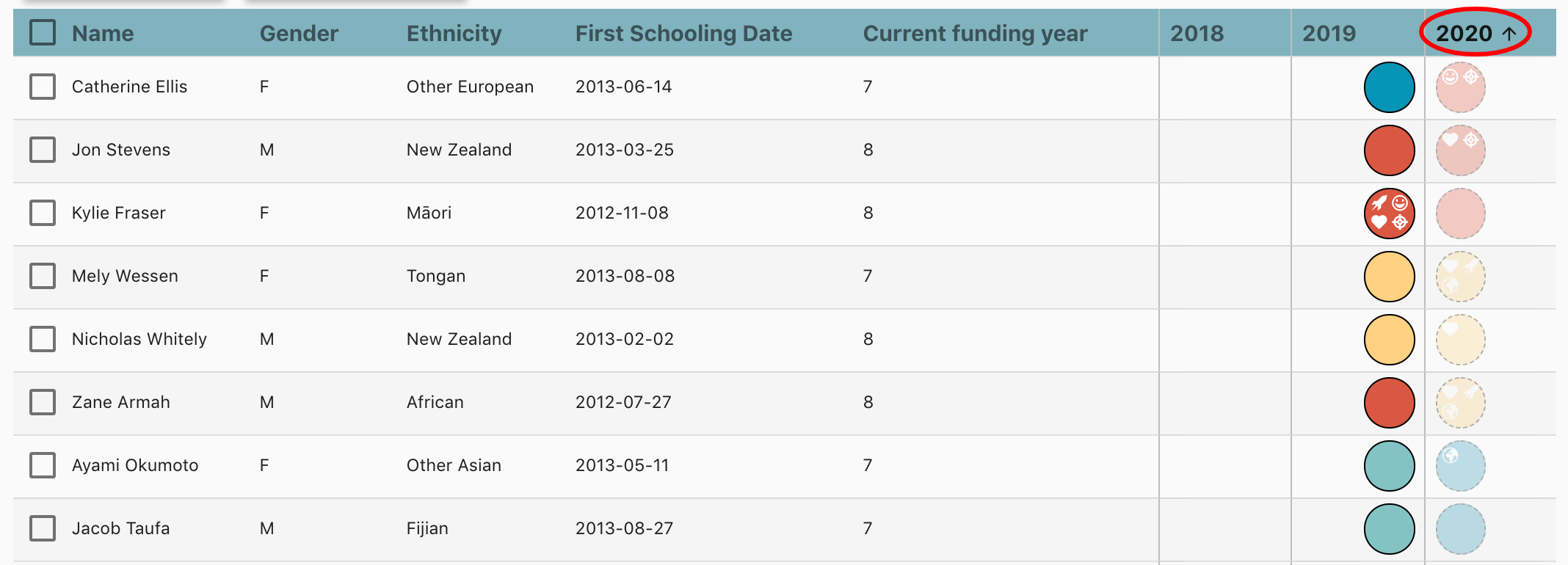Viewport: 1568px width, 565px height.
Task: Click Nicholas Whitely's 2020 heart circle
Action: (x=1460, y=340)
